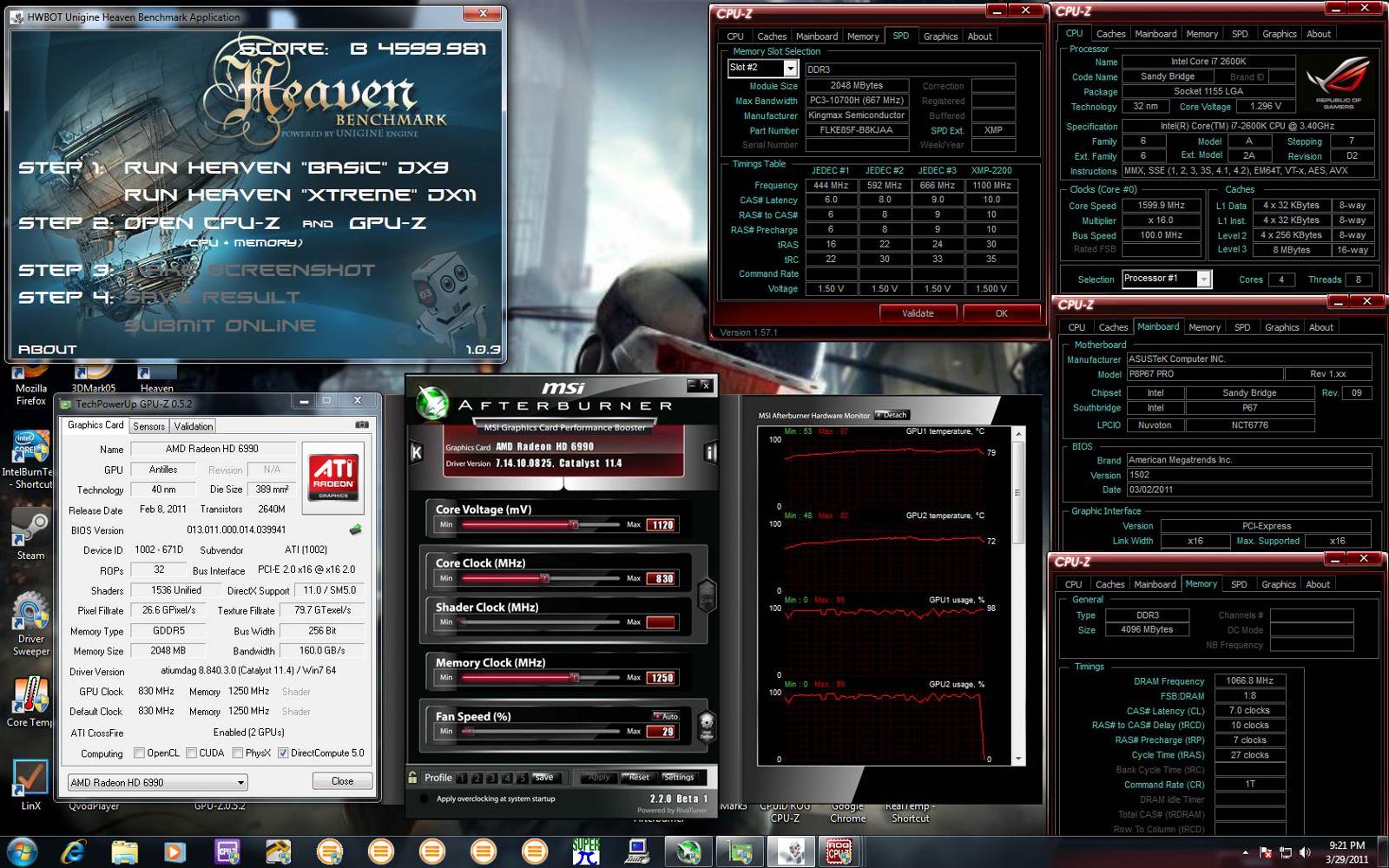Screen dimensions: 1389x868
Task: Click the Apply button in Afterburner
Action: [599, 778]
